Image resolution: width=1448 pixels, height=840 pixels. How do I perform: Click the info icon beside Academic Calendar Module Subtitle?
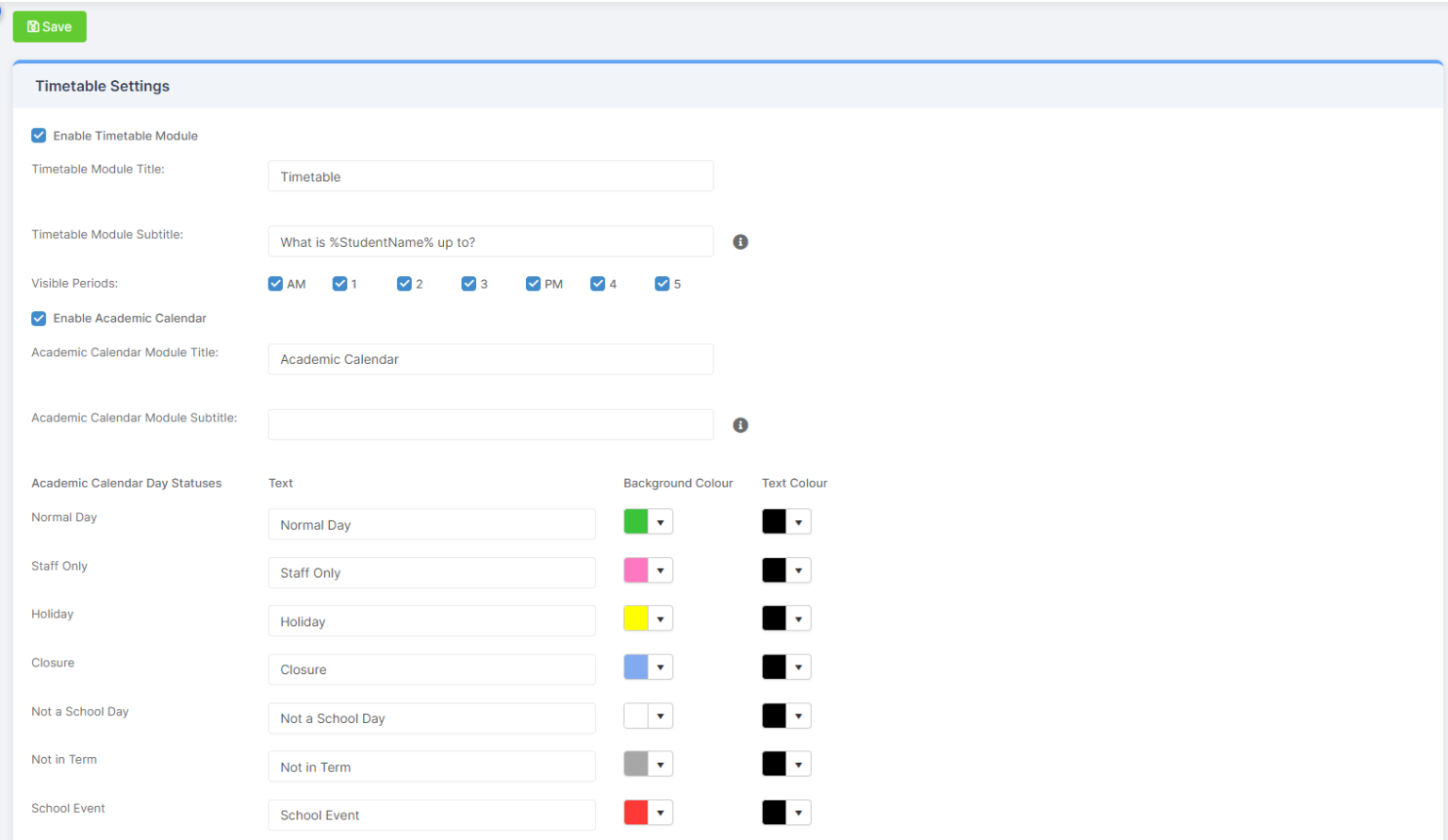pyautogui.click(x=740, y=425)
